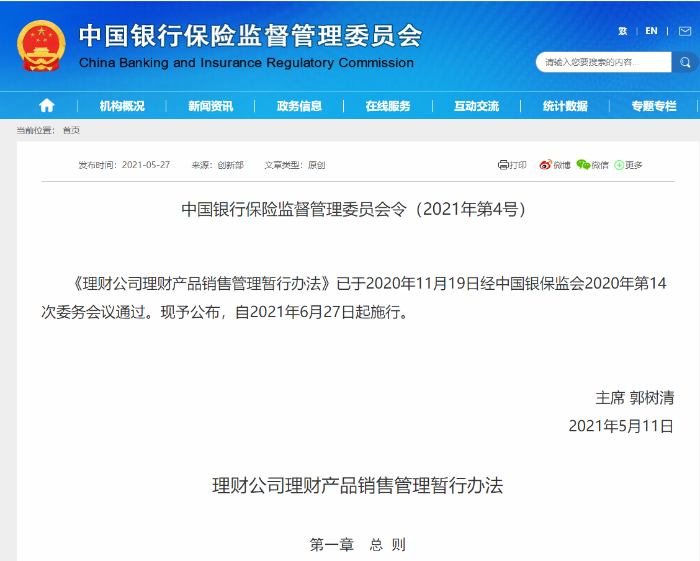Click the national emblem logo
The image size is (700, 561).
click(41, 46)
